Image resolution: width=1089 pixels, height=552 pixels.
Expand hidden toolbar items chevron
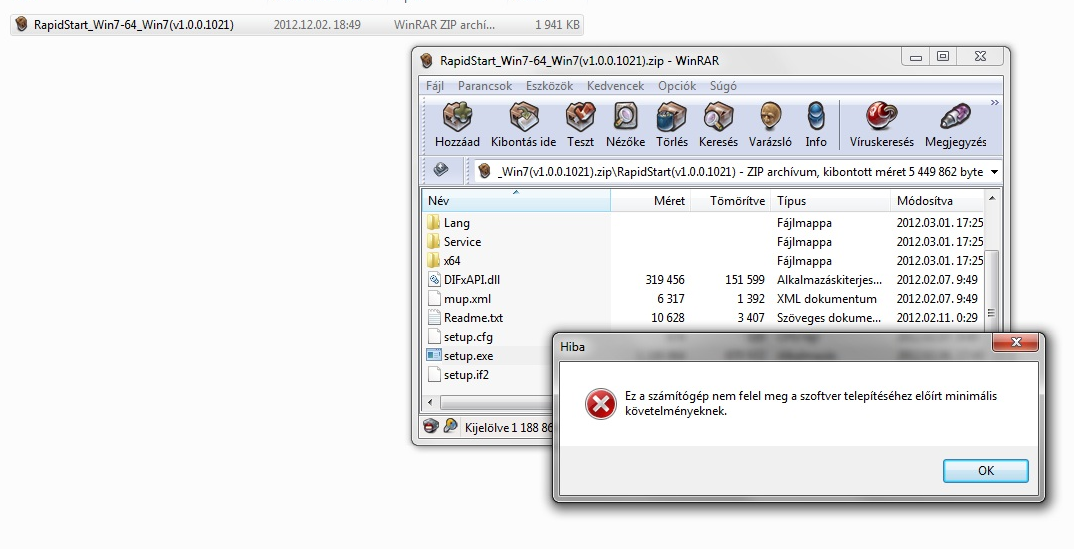click(x=995, y=103)
